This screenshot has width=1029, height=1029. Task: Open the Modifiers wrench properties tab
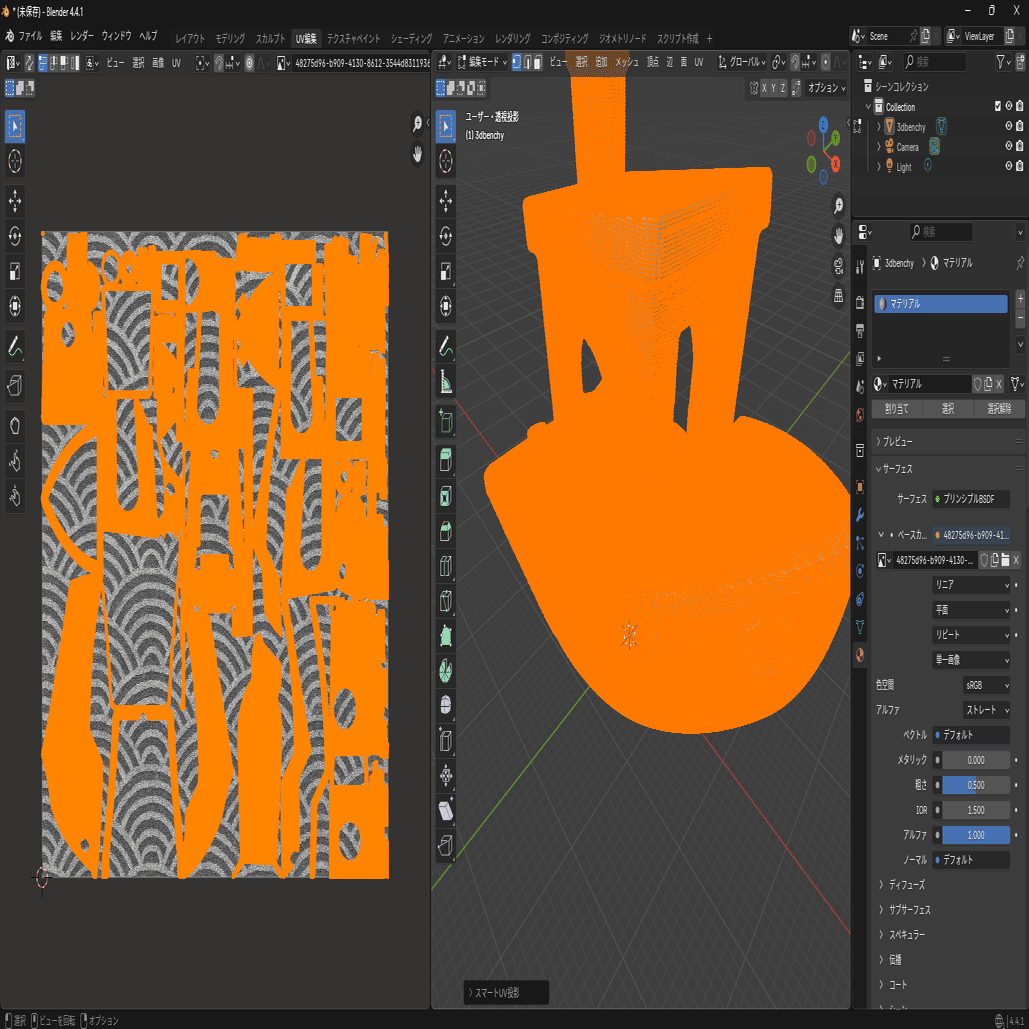tap(860, 515)
